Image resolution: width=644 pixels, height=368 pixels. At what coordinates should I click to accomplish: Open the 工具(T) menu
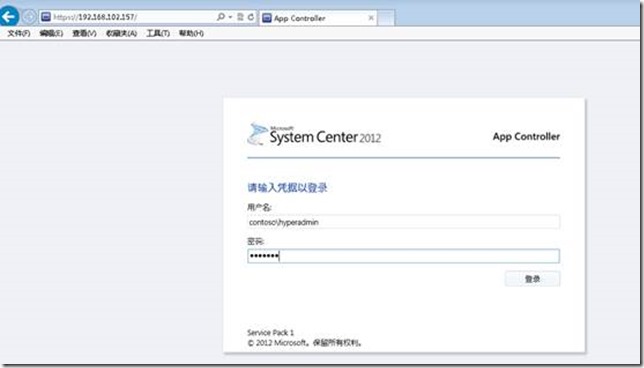158,33
